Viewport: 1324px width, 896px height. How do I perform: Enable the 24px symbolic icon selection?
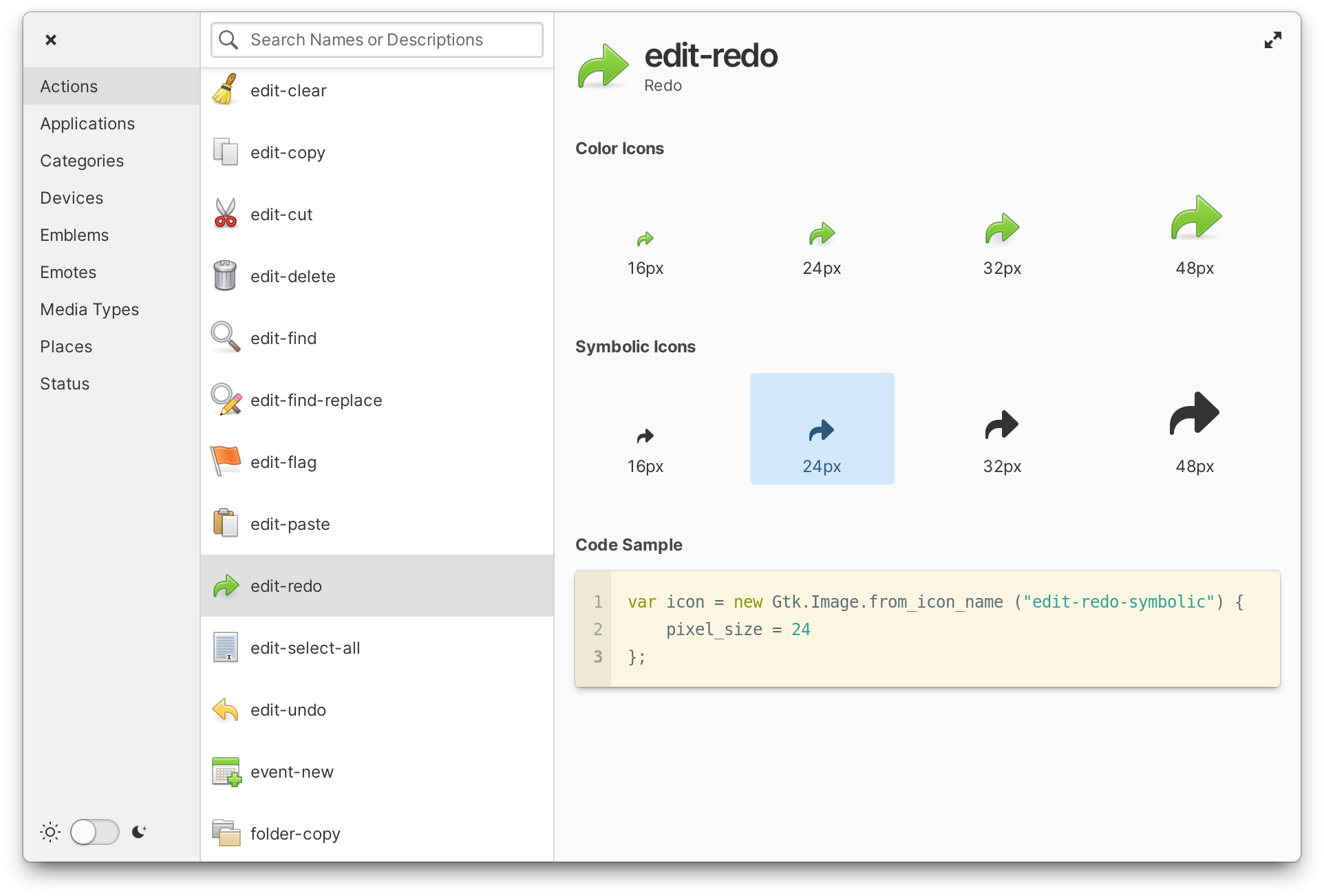pos(821,428)
